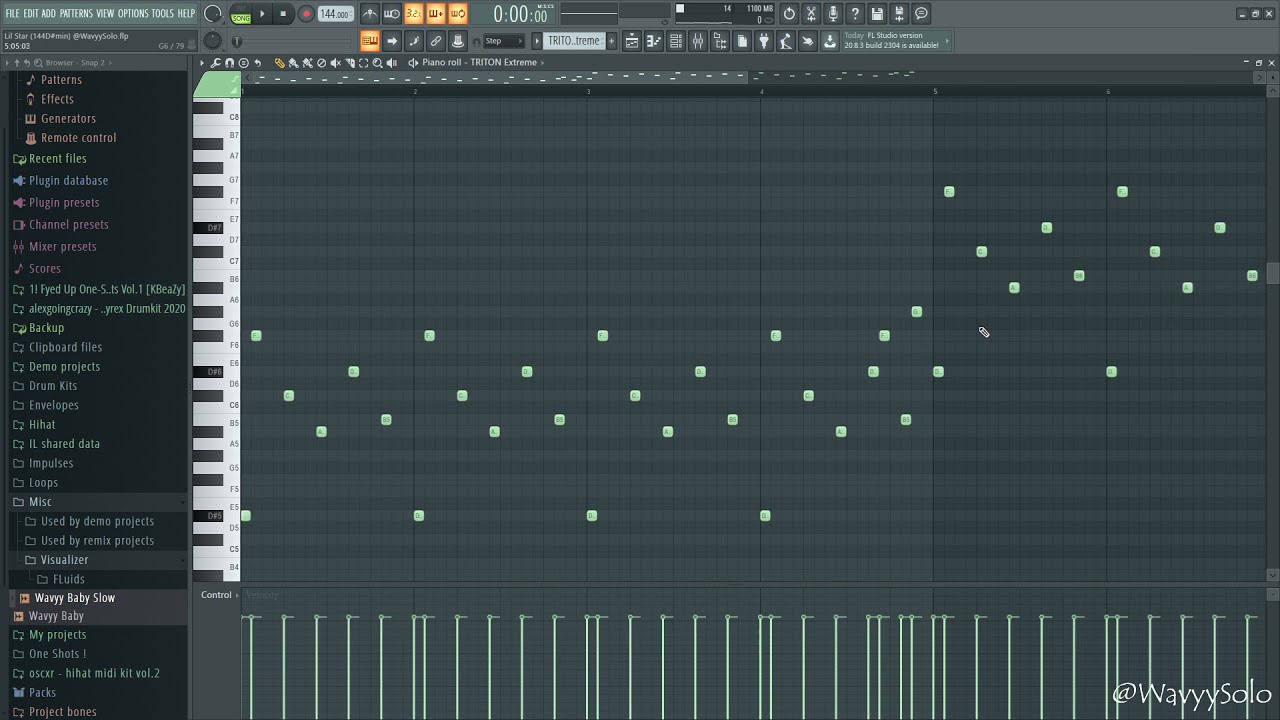
Task: Click the piano roll vertical scrollbar
Action: click(x=1272, y=273)
